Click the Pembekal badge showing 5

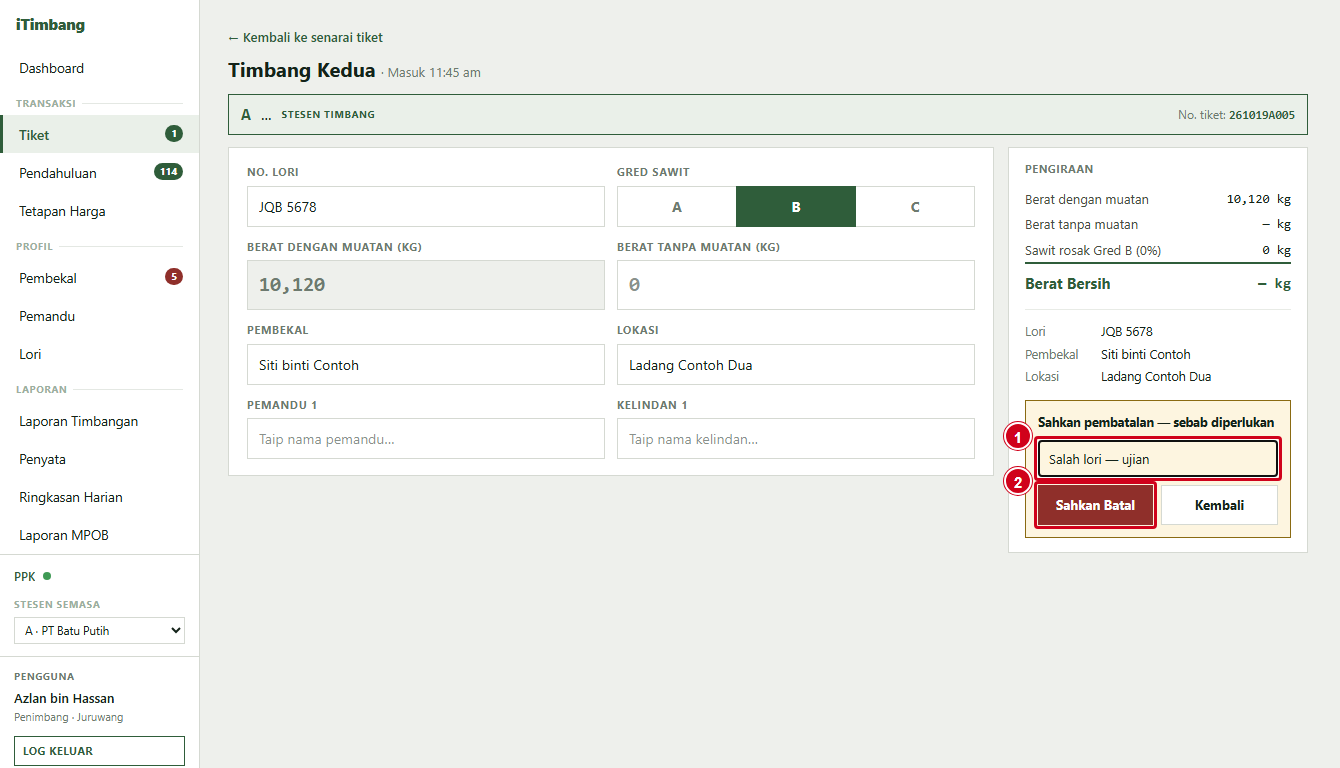point(174,277)
